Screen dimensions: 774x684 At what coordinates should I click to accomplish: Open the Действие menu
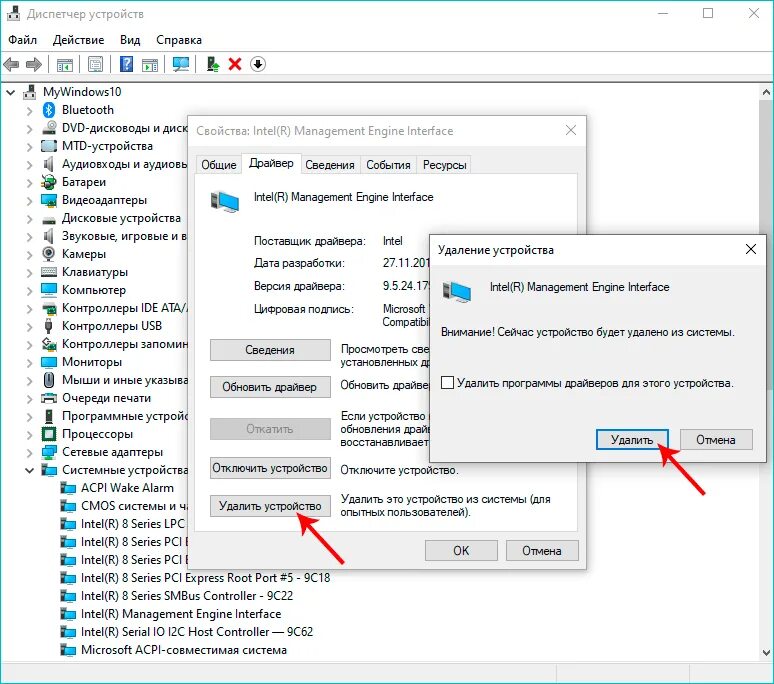point(78,40)
